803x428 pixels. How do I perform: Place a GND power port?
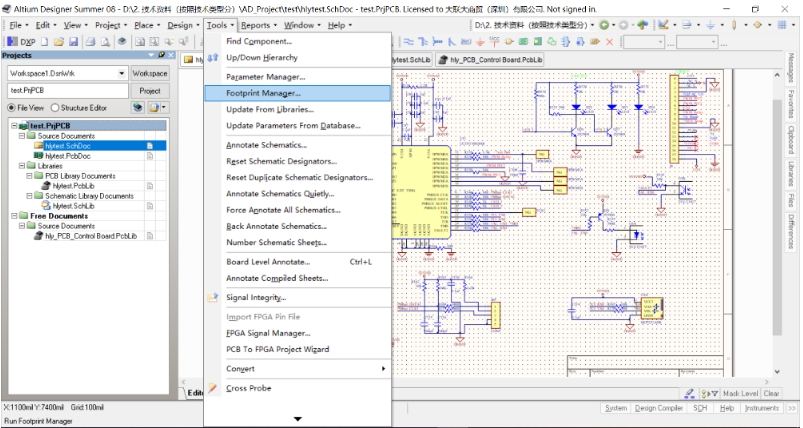click(480, 42)
